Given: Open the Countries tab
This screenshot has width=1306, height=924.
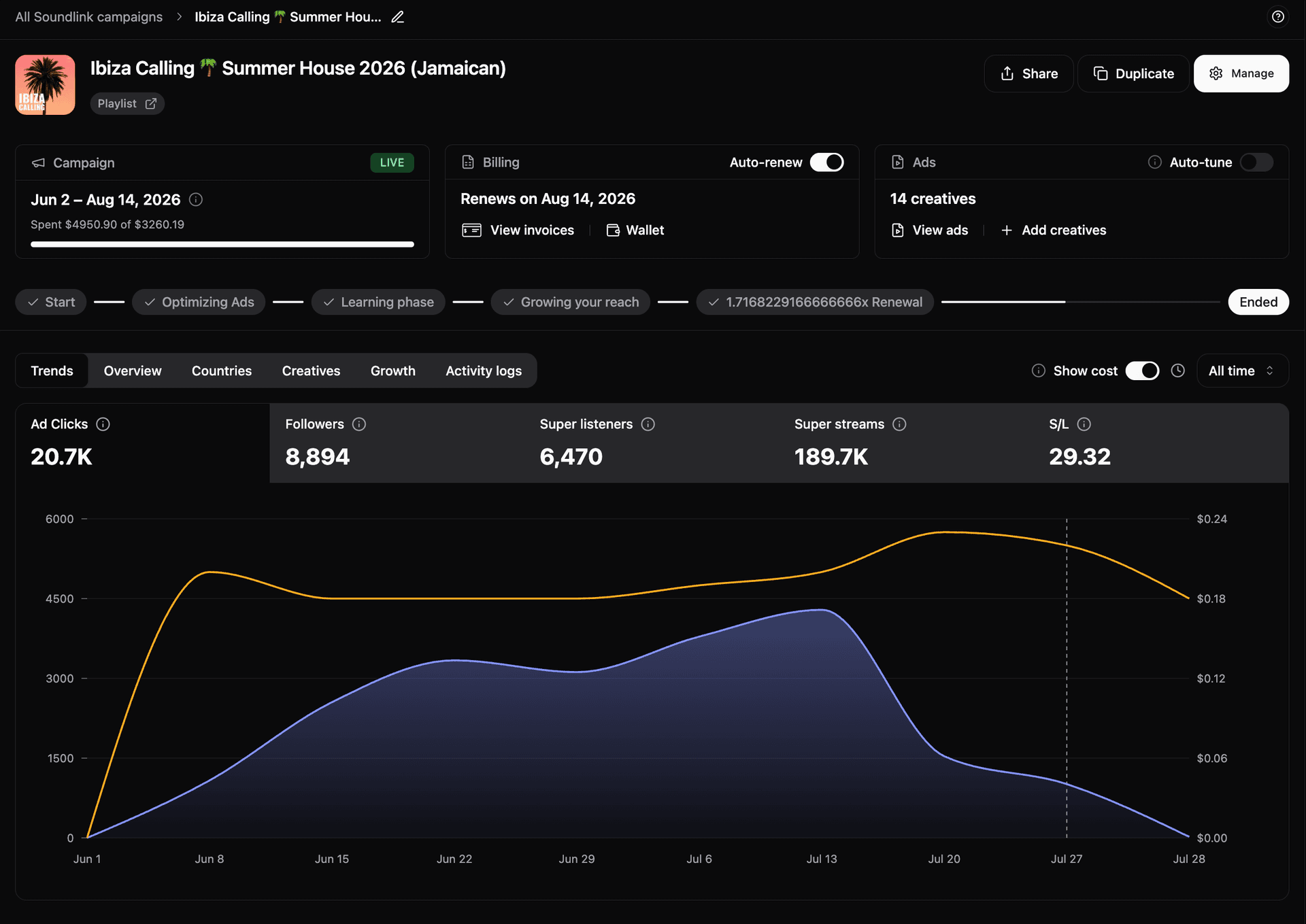Looking at the screenshot, I should (222, 371).
